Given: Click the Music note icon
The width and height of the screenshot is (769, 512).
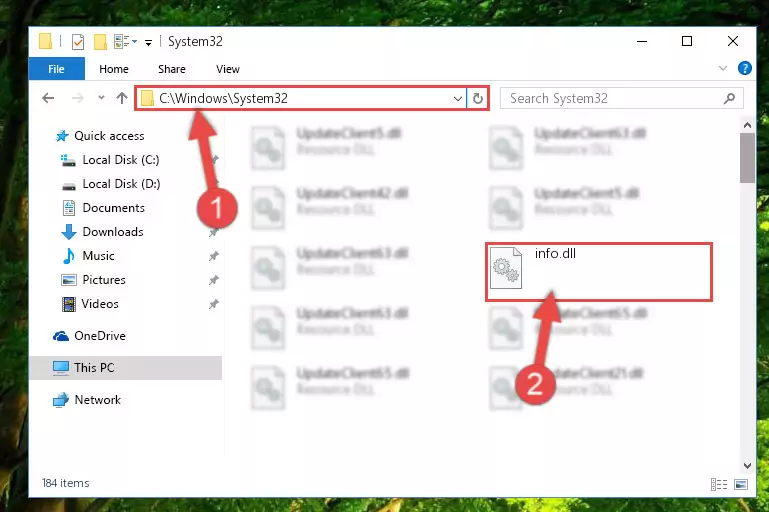Looking at the screenshot, I should [69, 256].
